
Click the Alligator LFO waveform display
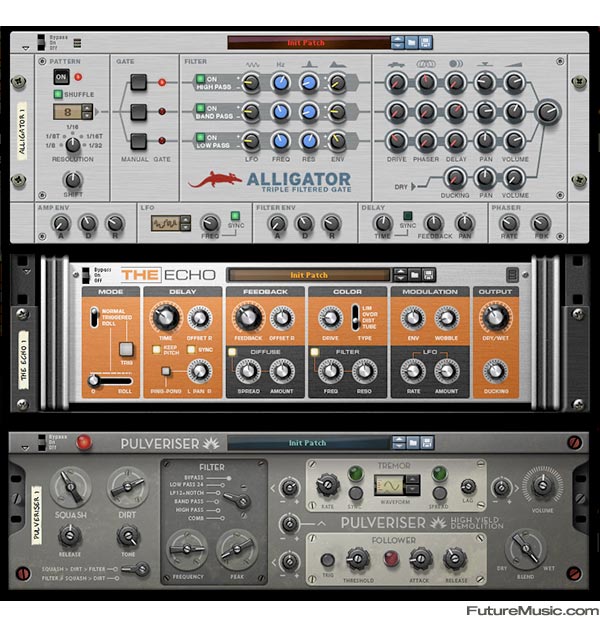click(x=166, y=223)
